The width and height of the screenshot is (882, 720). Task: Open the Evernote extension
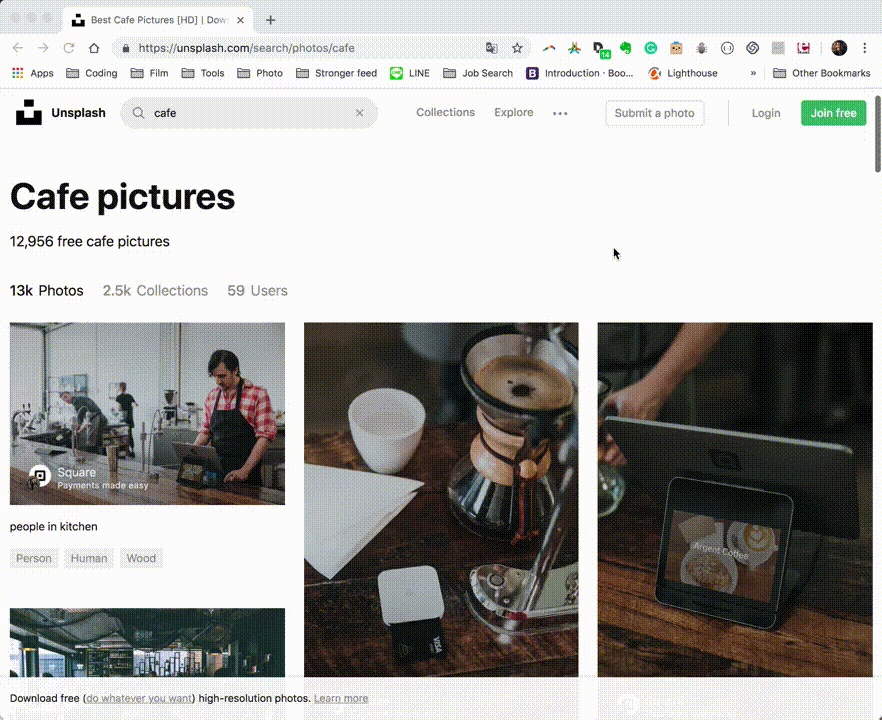[626, 48]
